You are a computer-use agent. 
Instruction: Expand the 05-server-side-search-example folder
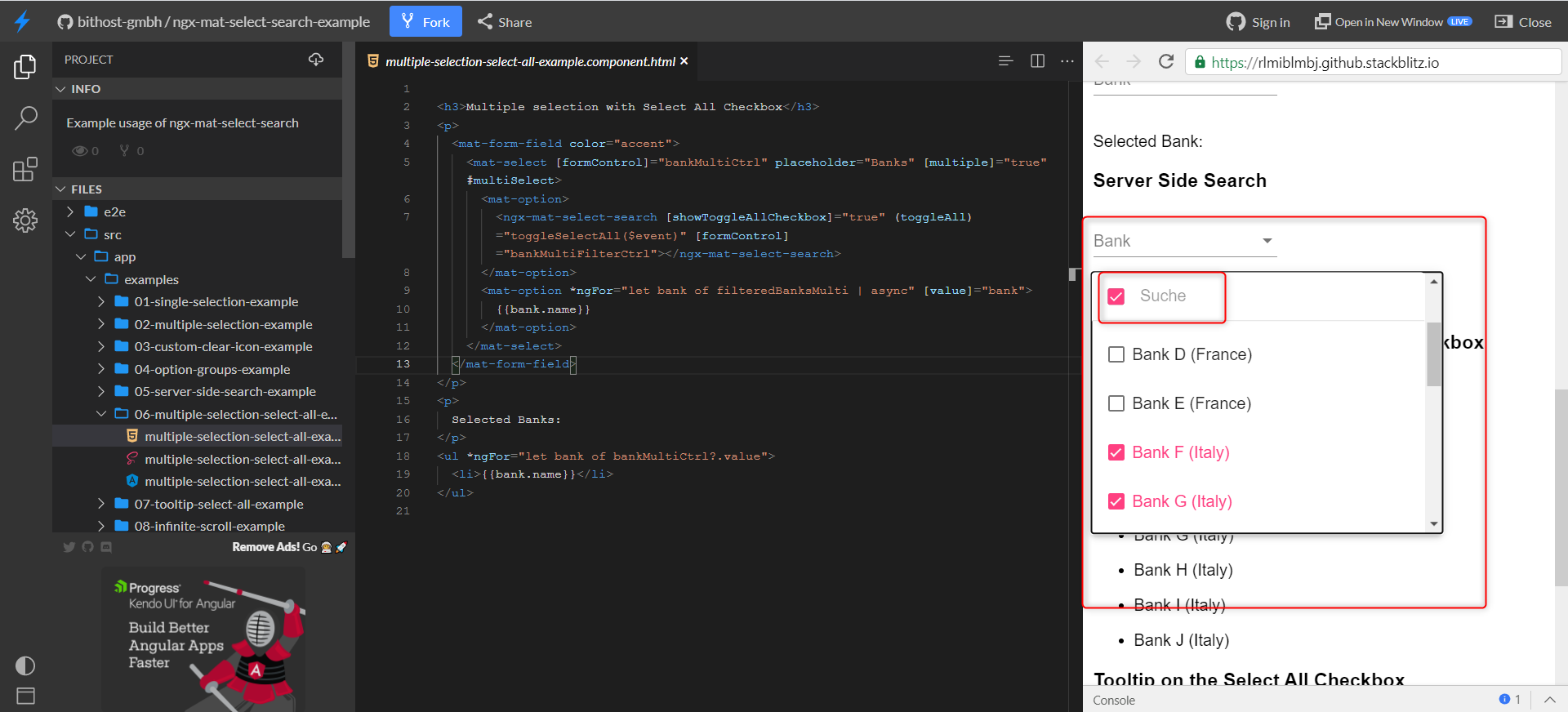point(101,391)
